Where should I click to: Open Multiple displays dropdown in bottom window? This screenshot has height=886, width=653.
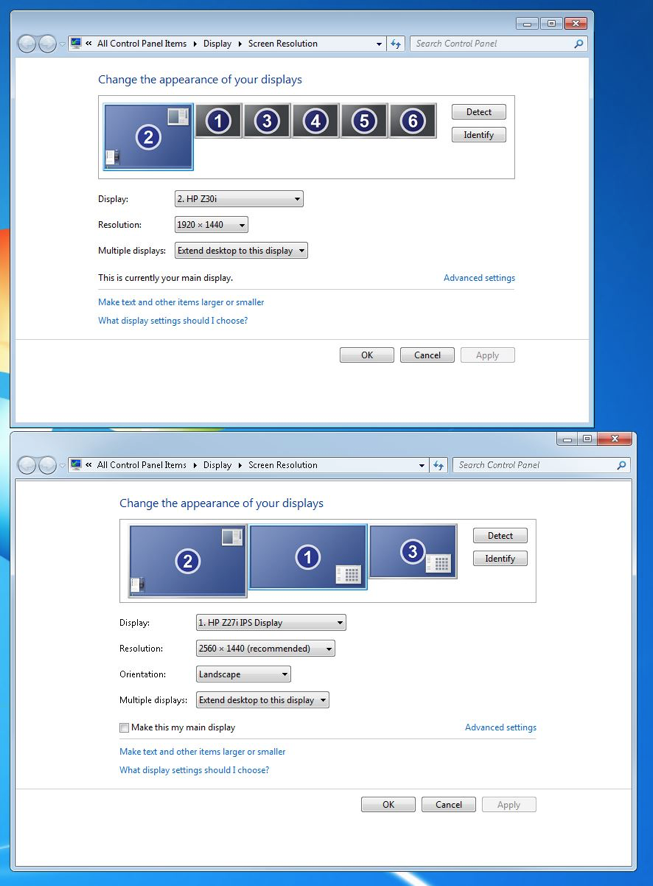(263, 700)
